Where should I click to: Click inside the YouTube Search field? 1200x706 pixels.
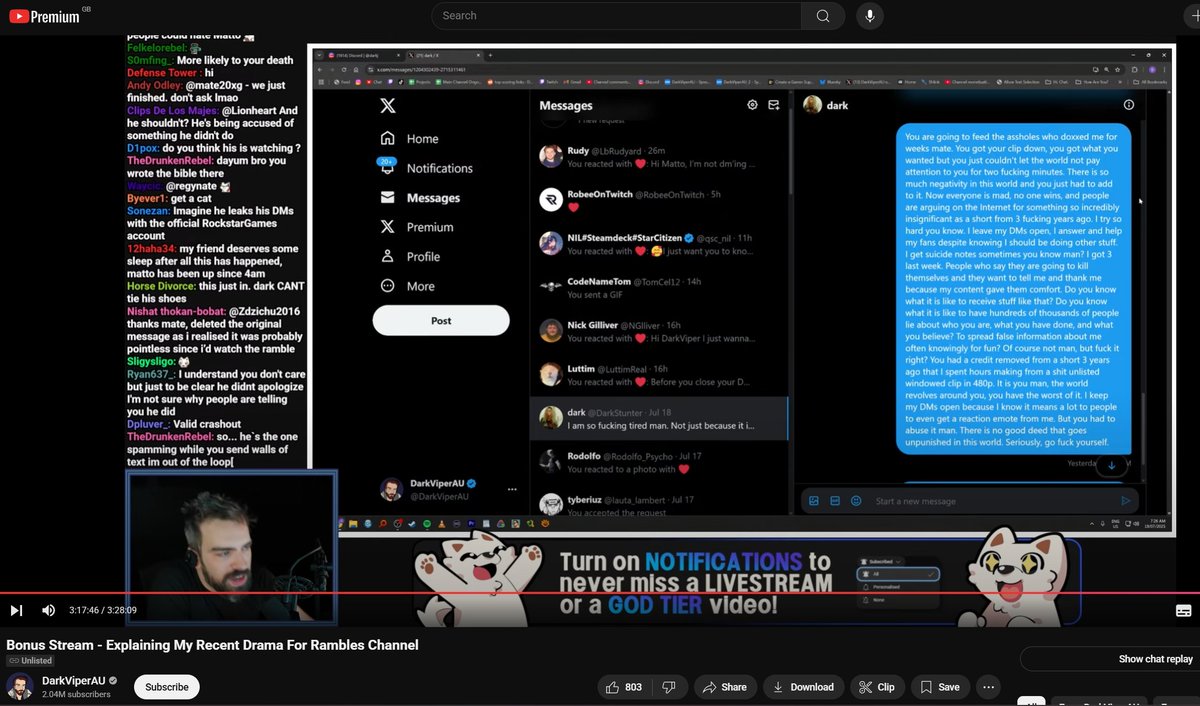click(x=616, y=16)
